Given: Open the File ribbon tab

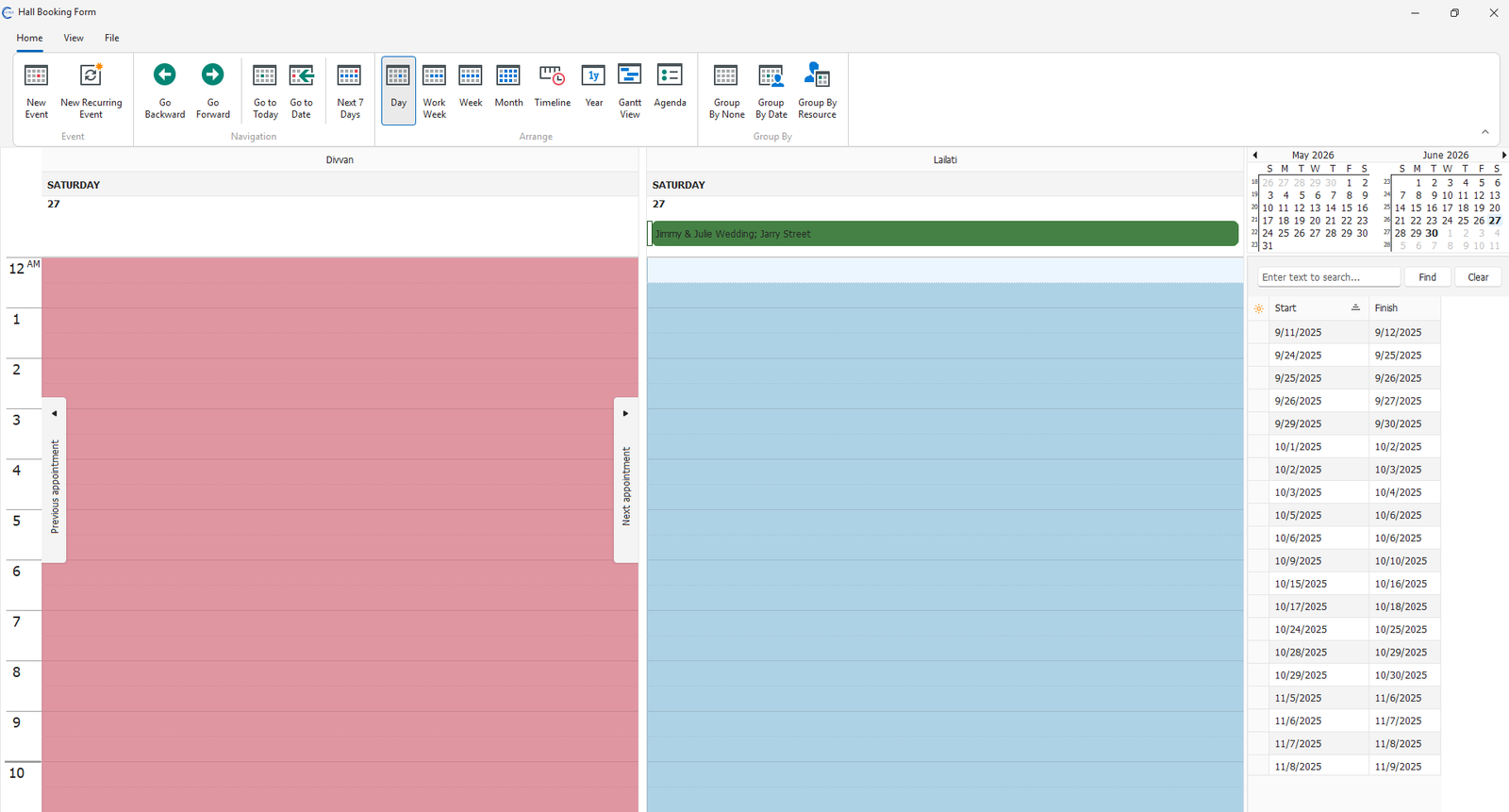Looking at the screenshot, I should (x=111, y=38).
